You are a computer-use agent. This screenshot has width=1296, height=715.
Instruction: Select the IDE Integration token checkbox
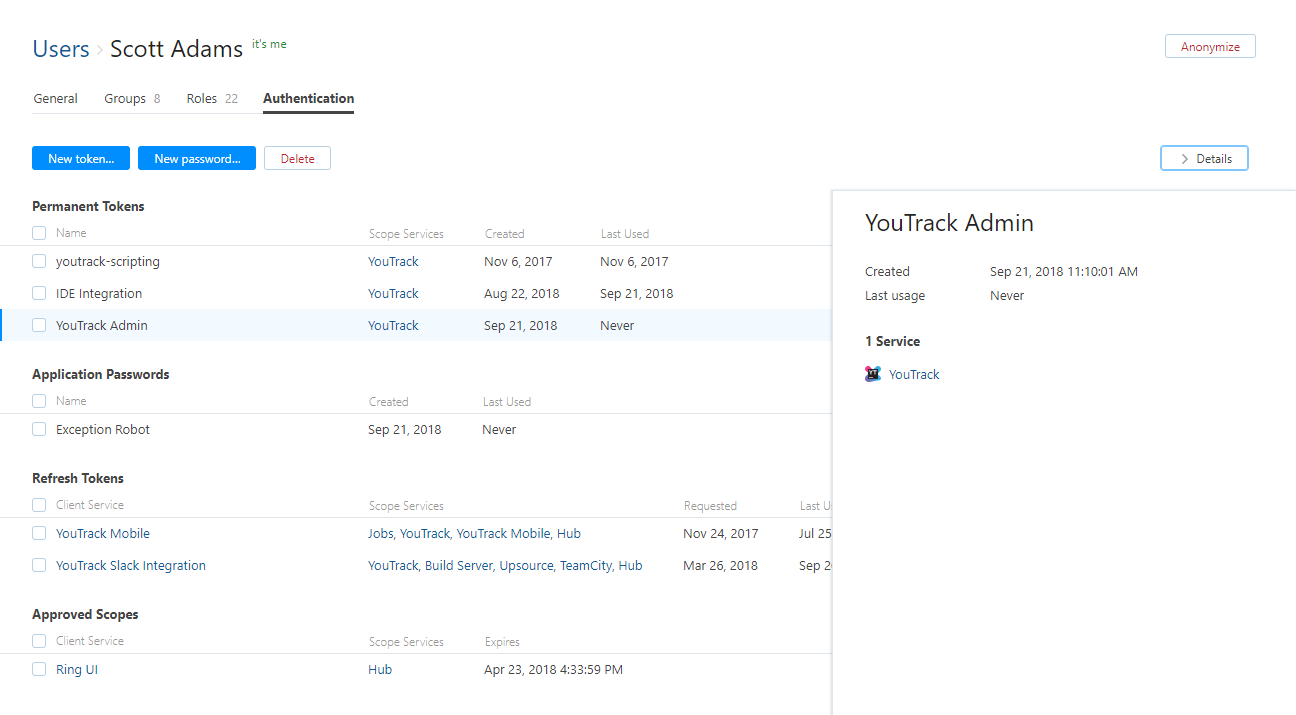(39, 293)
